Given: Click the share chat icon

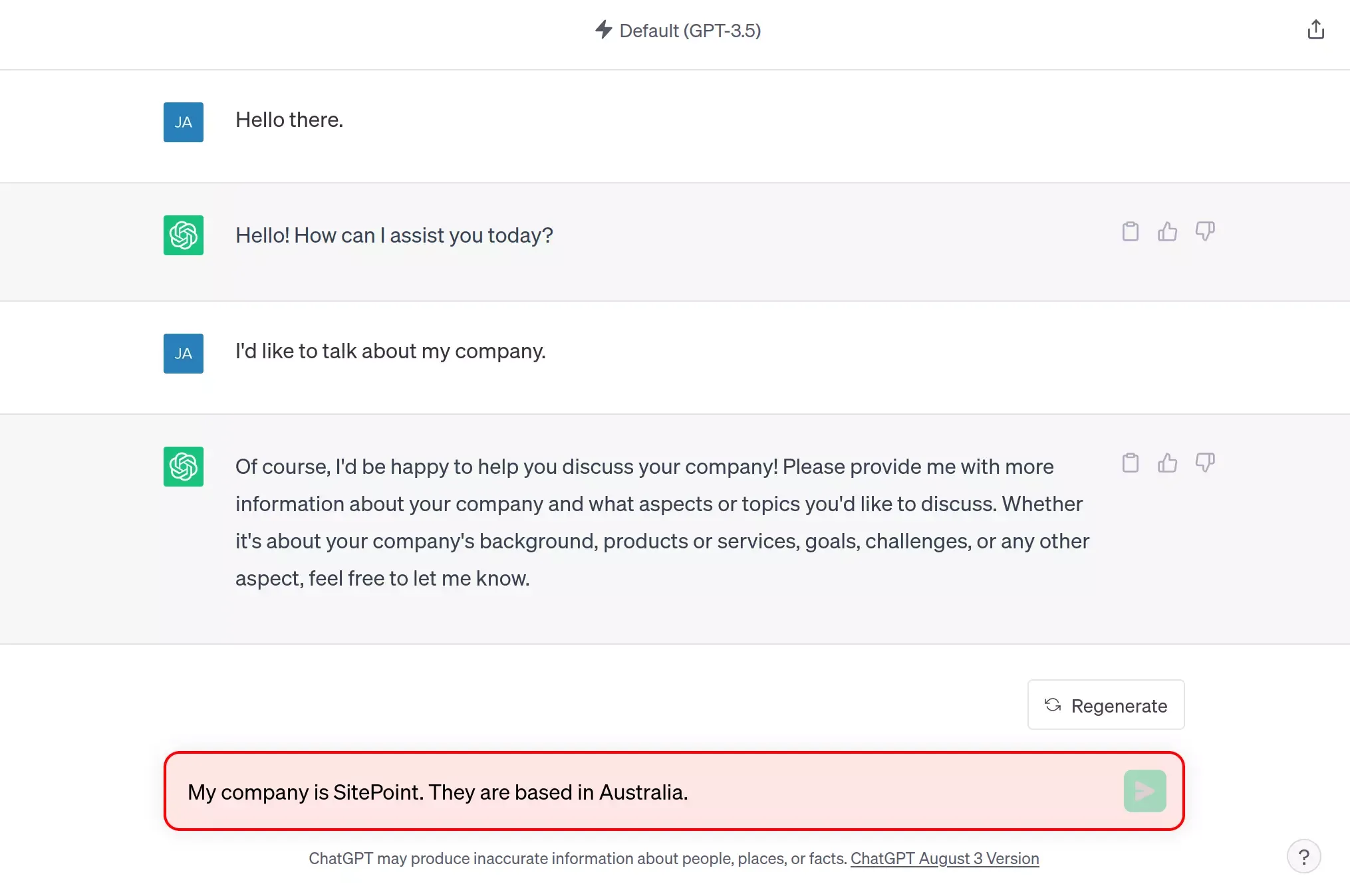Looking at the screenshot, I should coord(1315,30).
